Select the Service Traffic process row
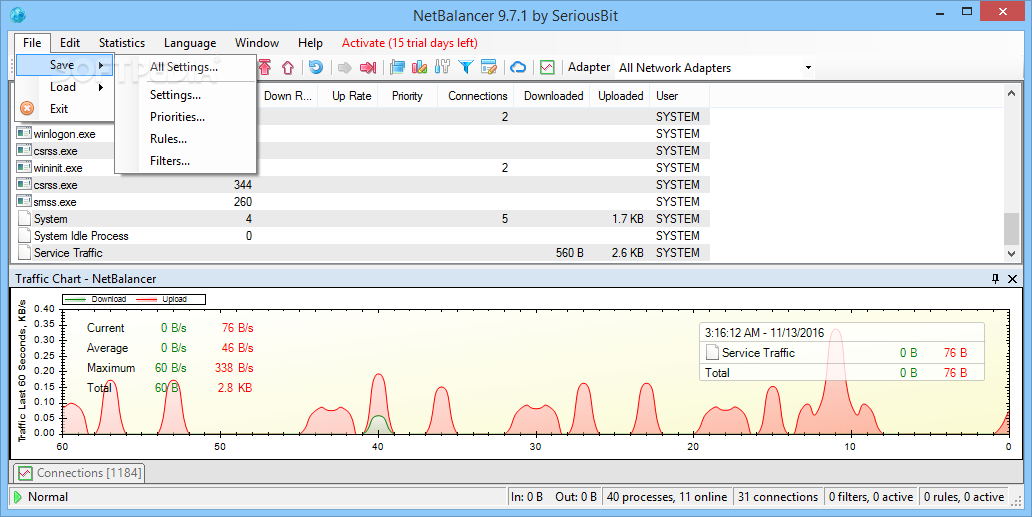The height and width of the screenshot is (517, 1032). 362,253
